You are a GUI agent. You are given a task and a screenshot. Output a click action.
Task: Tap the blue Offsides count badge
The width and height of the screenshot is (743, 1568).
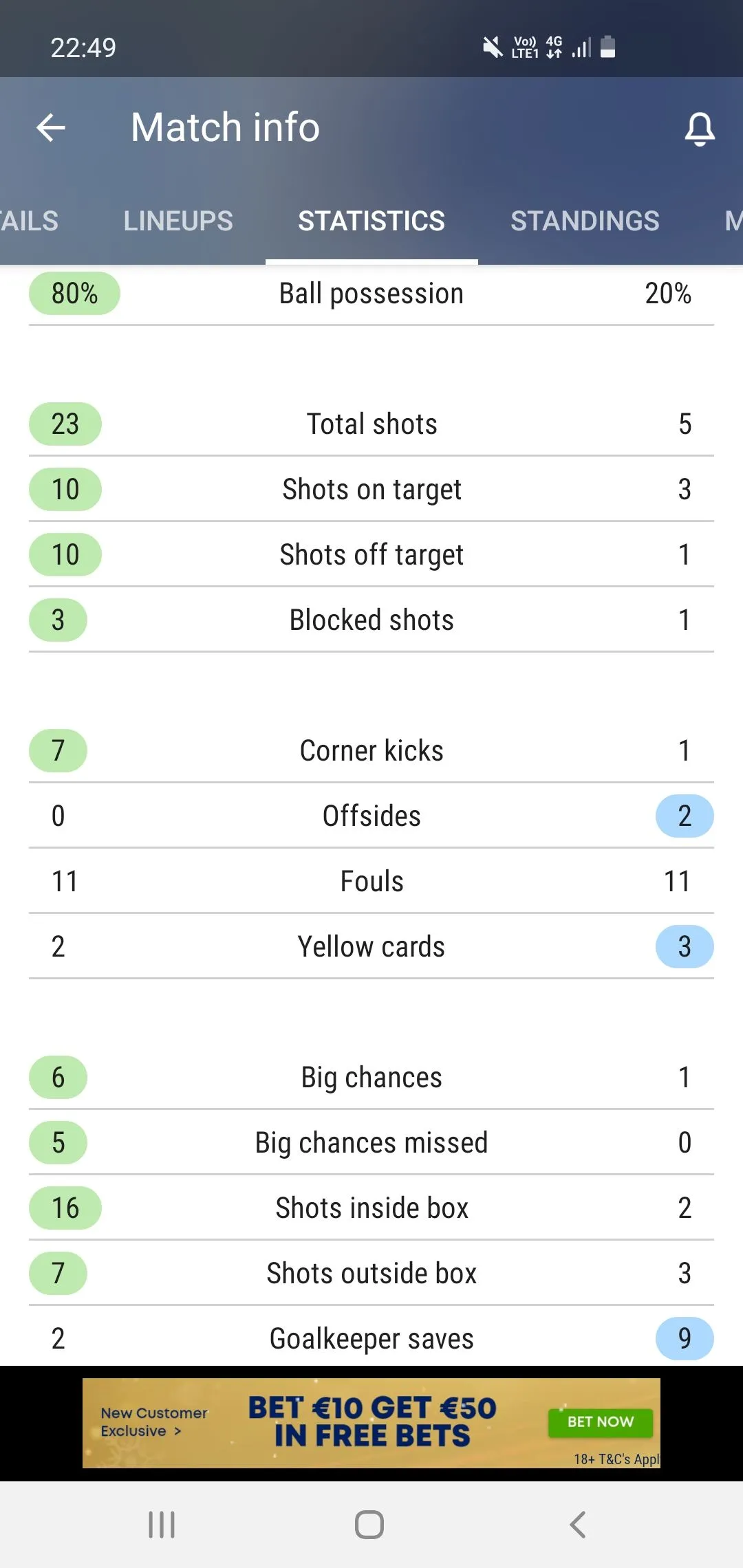click(x=684, y=816)
